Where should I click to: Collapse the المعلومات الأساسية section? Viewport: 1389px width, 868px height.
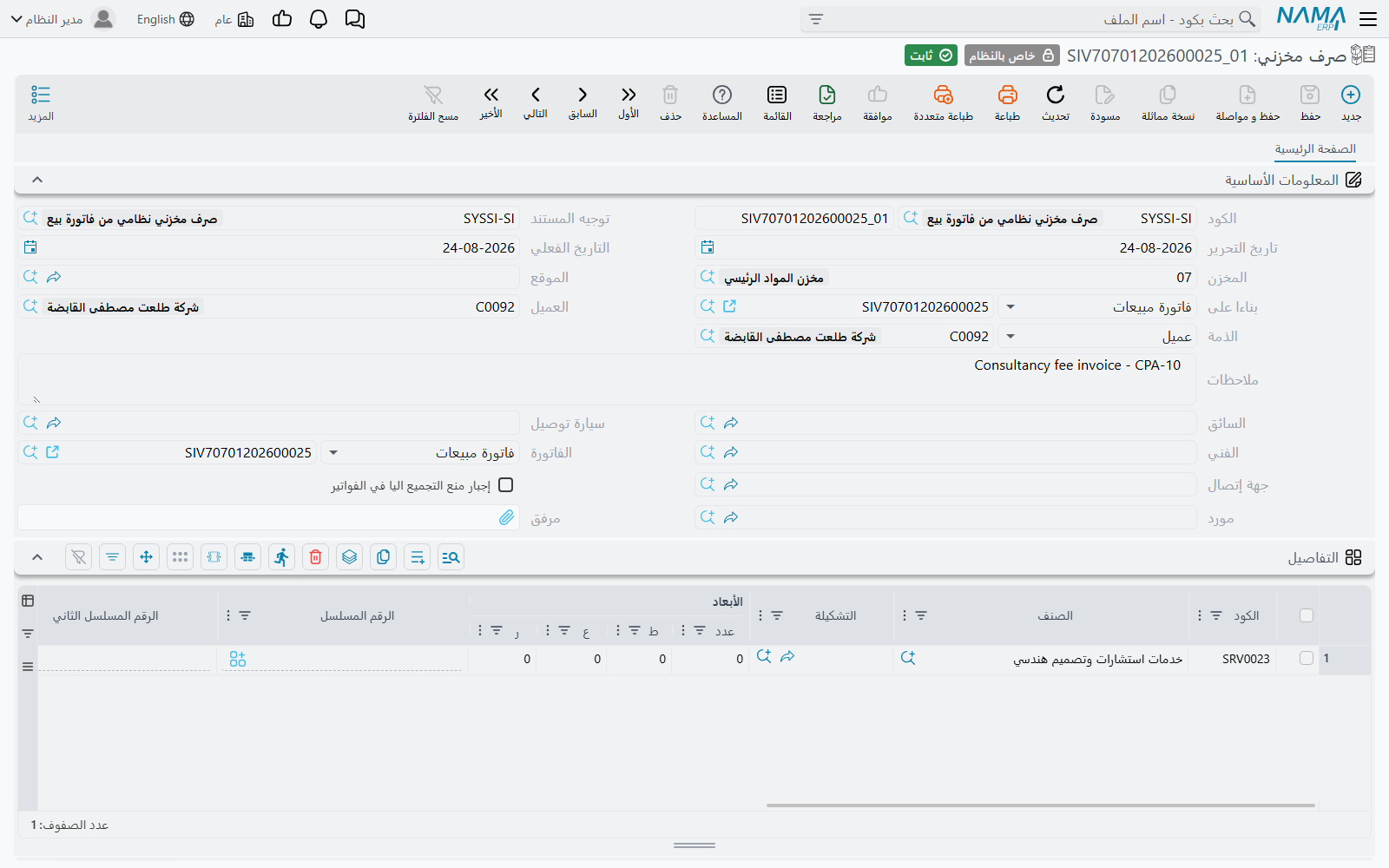click(x=37, y=180)
